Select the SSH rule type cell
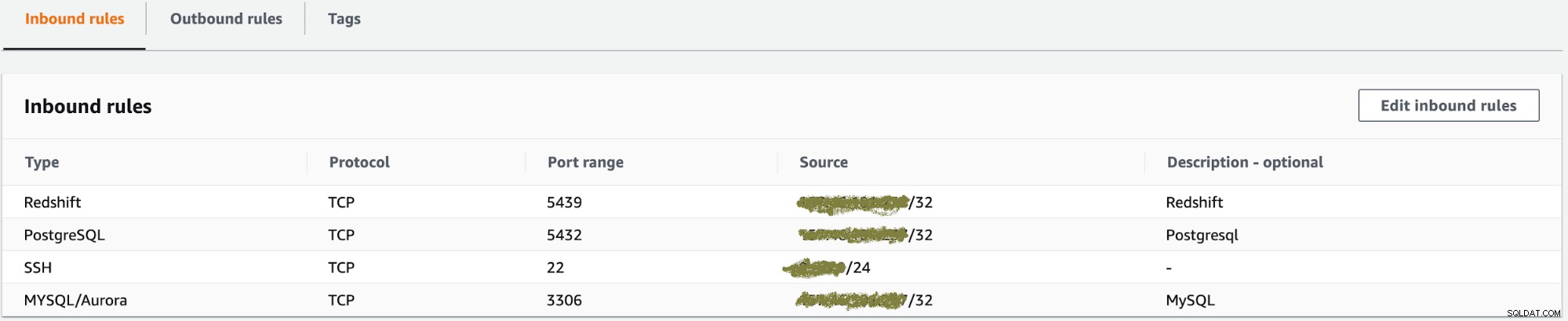 (x=38, y=268)
